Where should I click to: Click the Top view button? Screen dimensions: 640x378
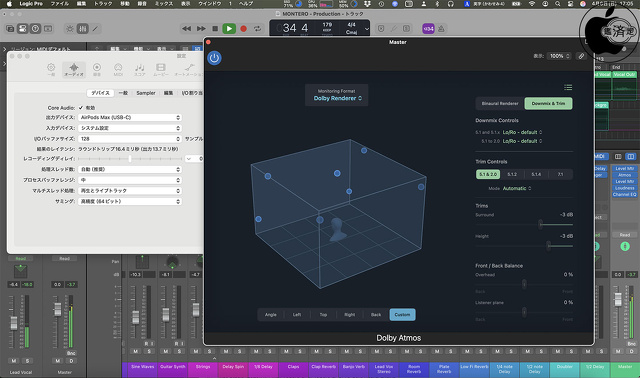pos(323,315)
